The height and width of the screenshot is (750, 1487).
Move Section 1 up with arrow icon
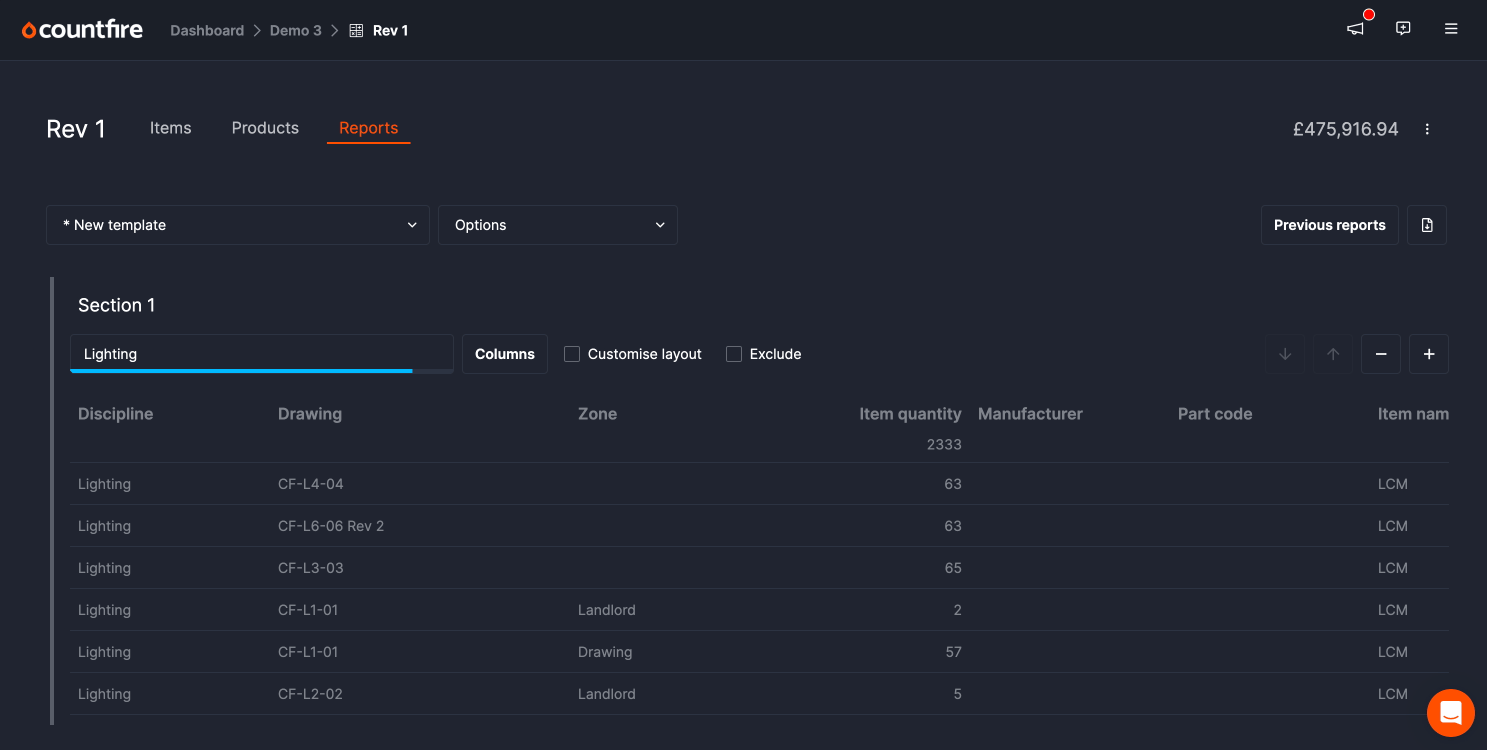coord(1333,354)
